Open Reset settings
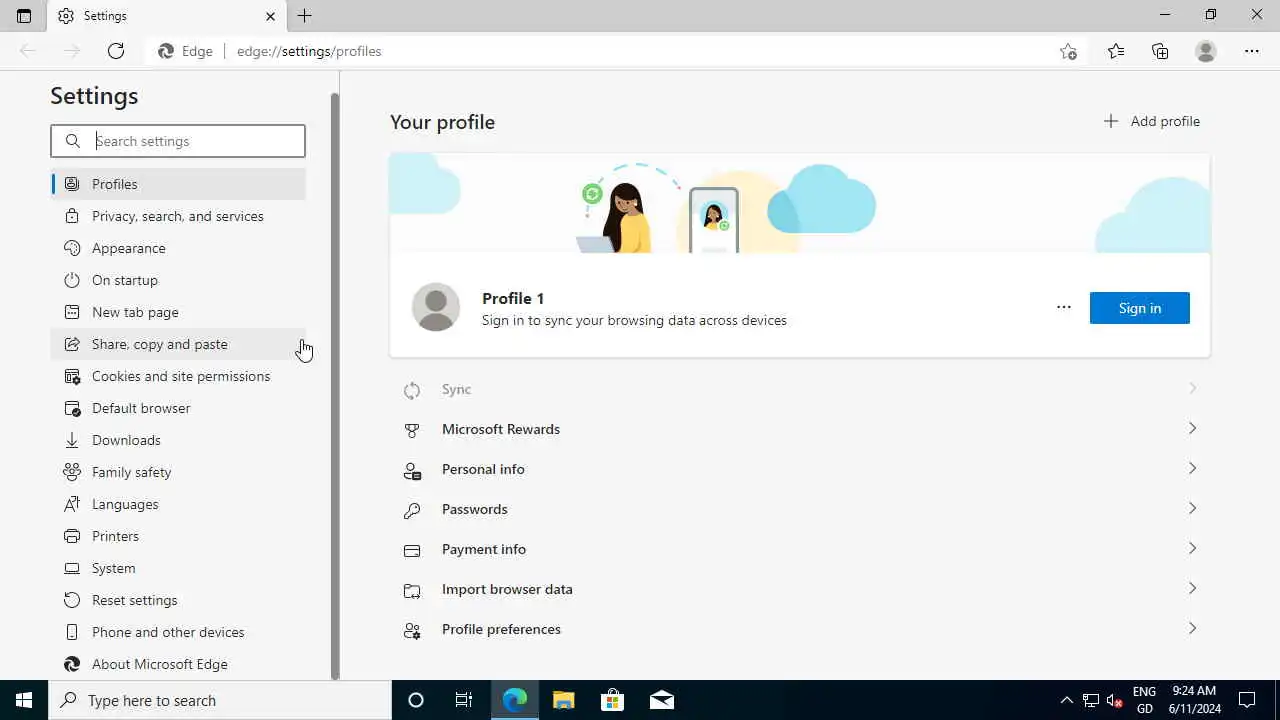1280x720 pixels. pyautogui.click(x=178, y=600)
